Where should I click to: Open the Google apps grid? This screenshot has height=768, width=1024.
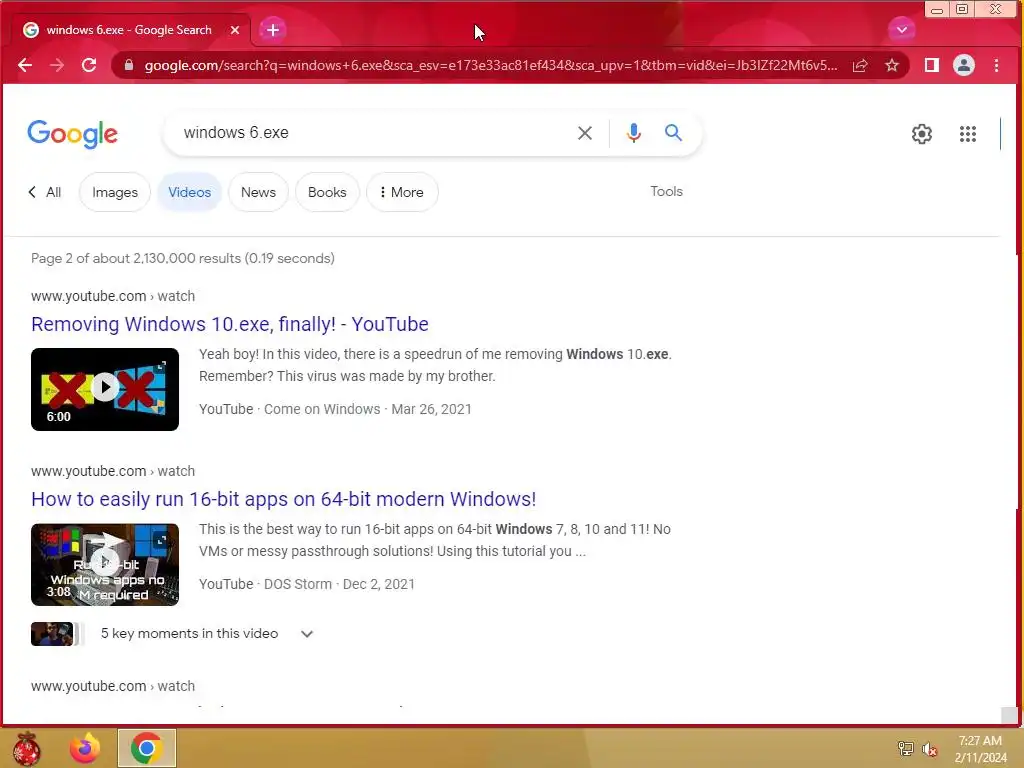point(968,134)
